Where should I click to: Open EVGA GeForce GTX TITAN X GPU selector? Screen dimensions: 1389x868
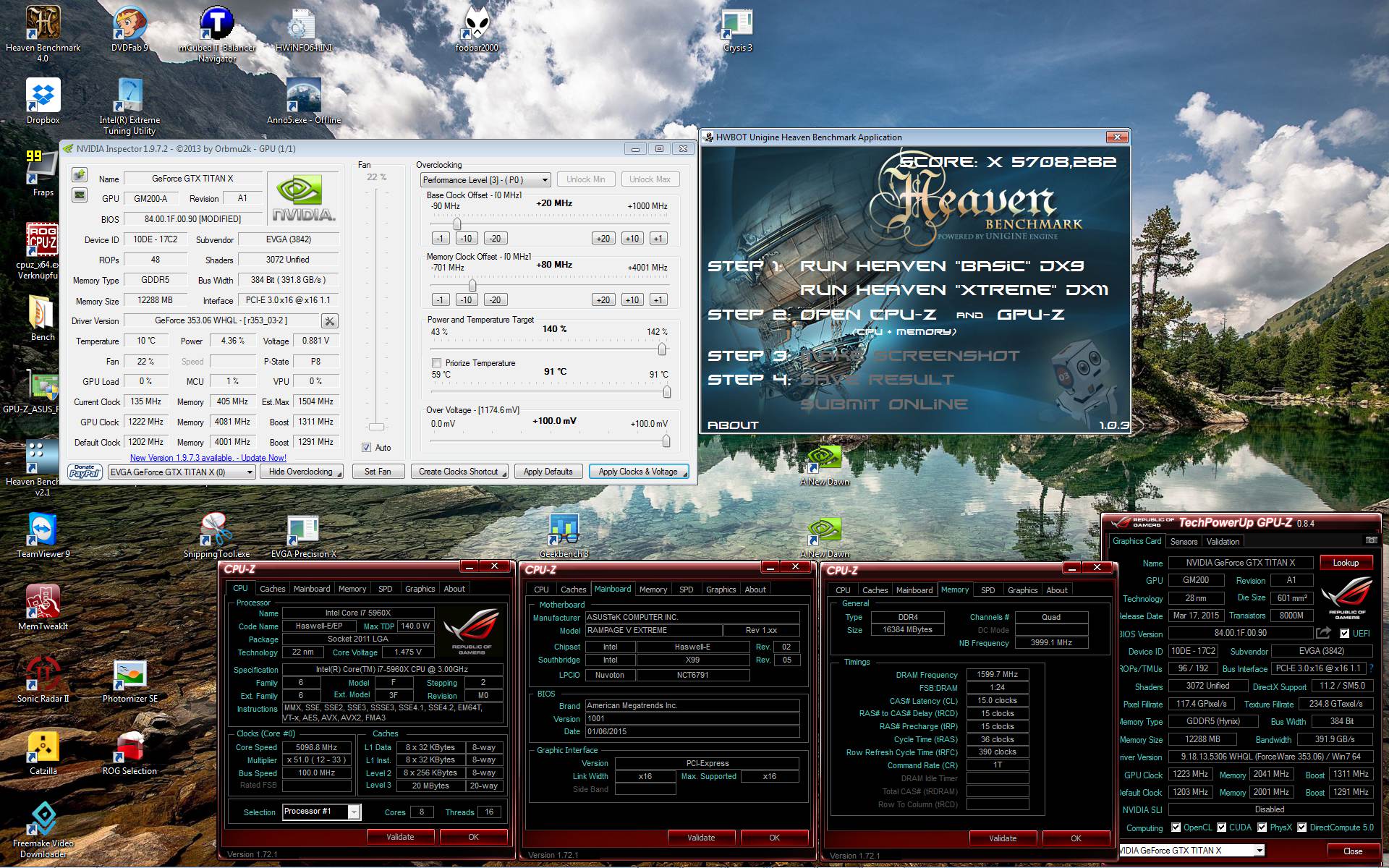coord(182,472)
